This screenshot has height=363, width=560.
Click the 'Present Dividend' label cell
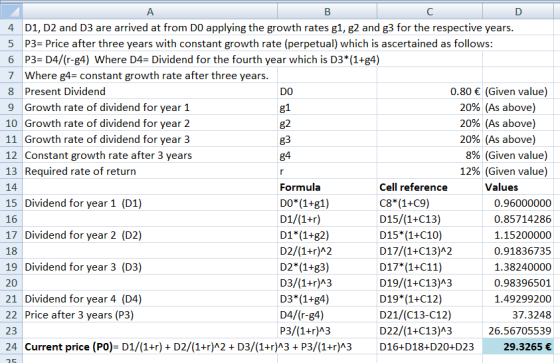150,91
